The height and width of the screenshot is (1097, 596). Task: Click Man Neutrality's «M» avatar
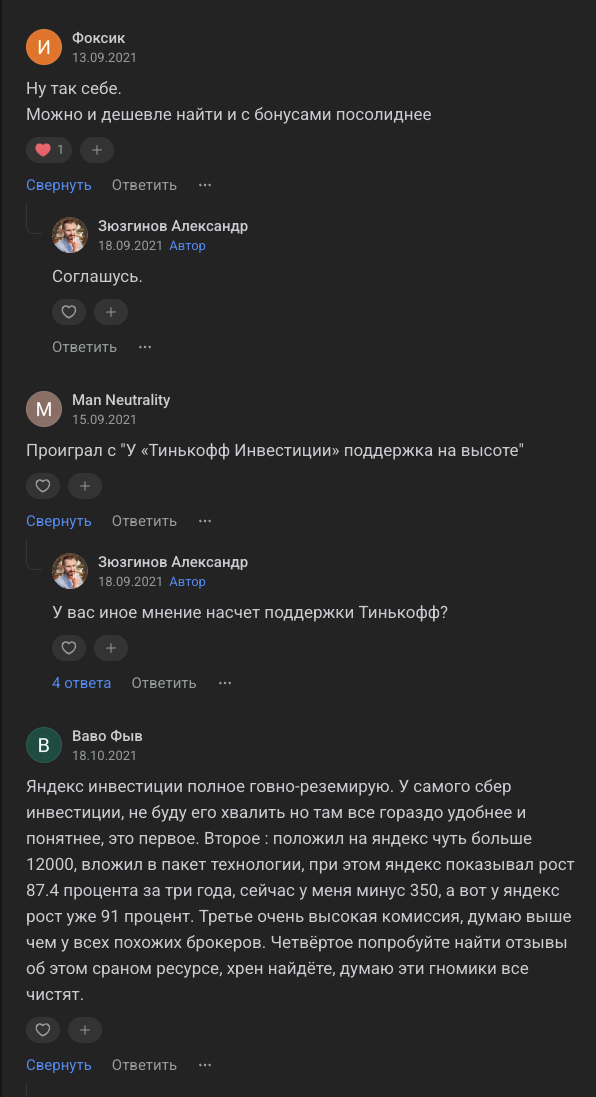pyautogui.click(x=43, y=409)
